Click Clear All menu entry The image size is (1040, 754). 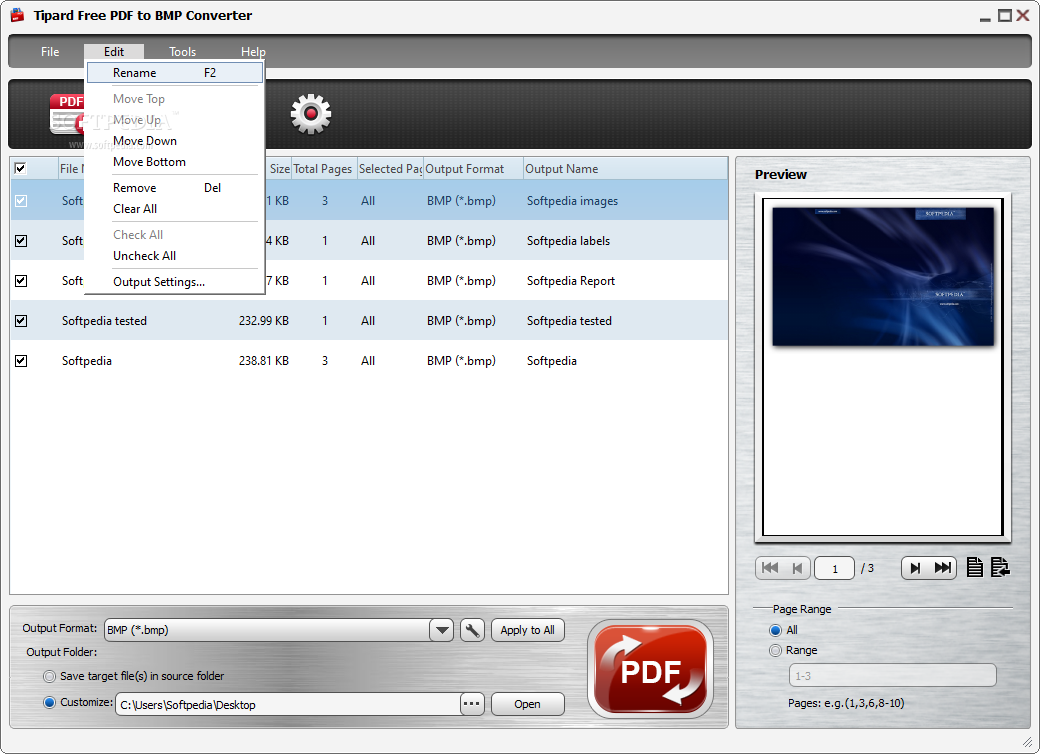pos(175,209)
